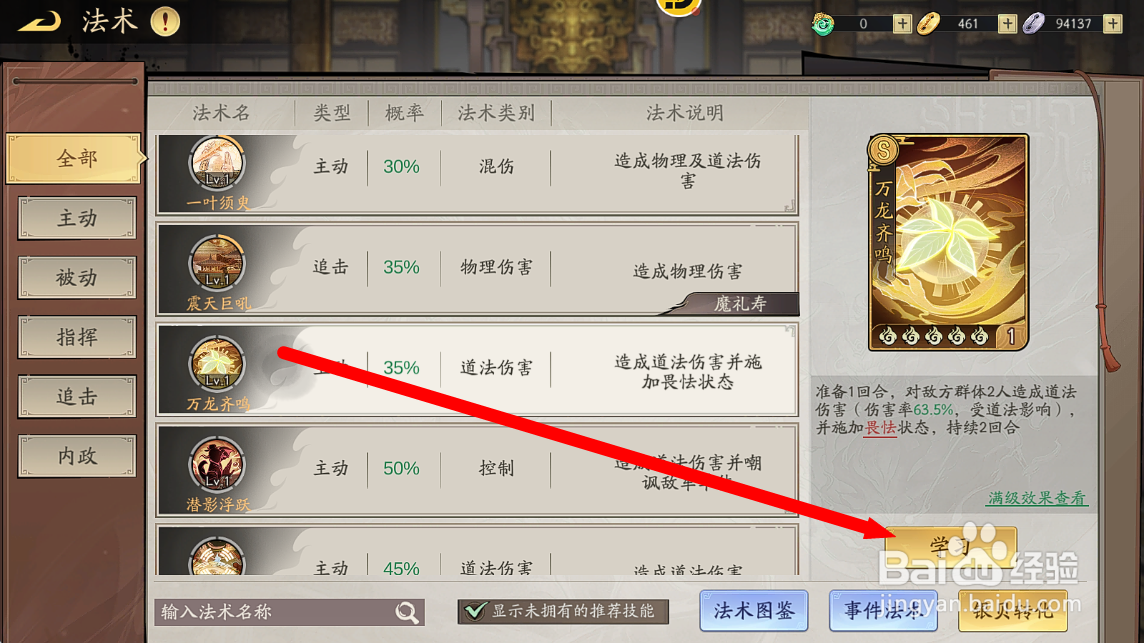The width and height of the screenshot is (1144, 643).
Task: Switch to the 被动 category tab
Action: pyautogui.click(x=77, y=277)
